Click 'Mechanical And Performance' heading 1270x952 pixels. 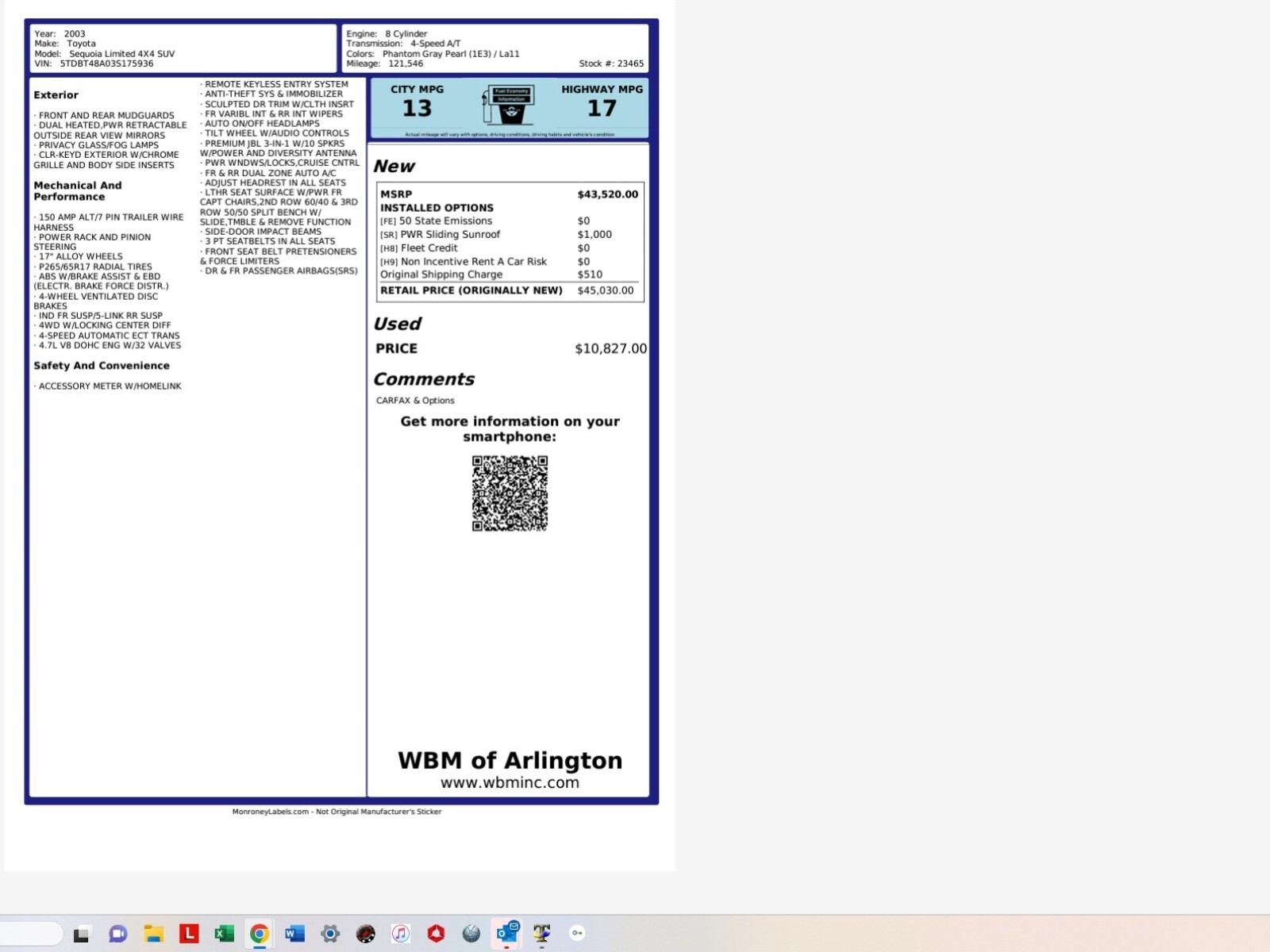click(78, 191)
